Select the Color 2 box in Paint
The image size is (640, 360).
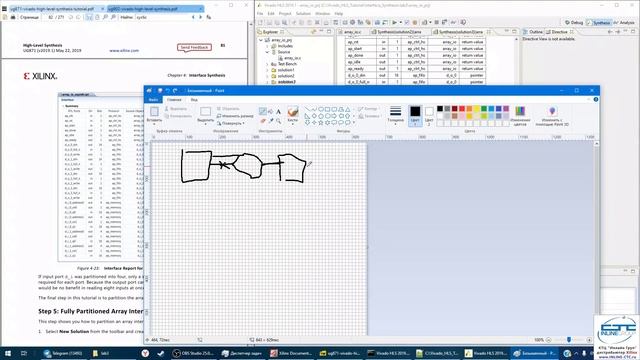tap(429, 115)
